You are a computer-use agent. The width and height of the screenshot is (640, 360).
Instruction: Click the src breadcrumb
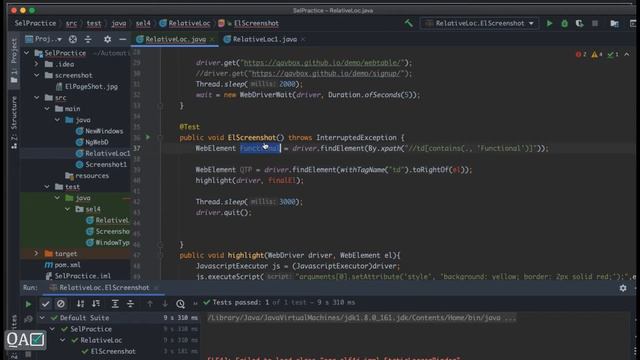point(71,23)
